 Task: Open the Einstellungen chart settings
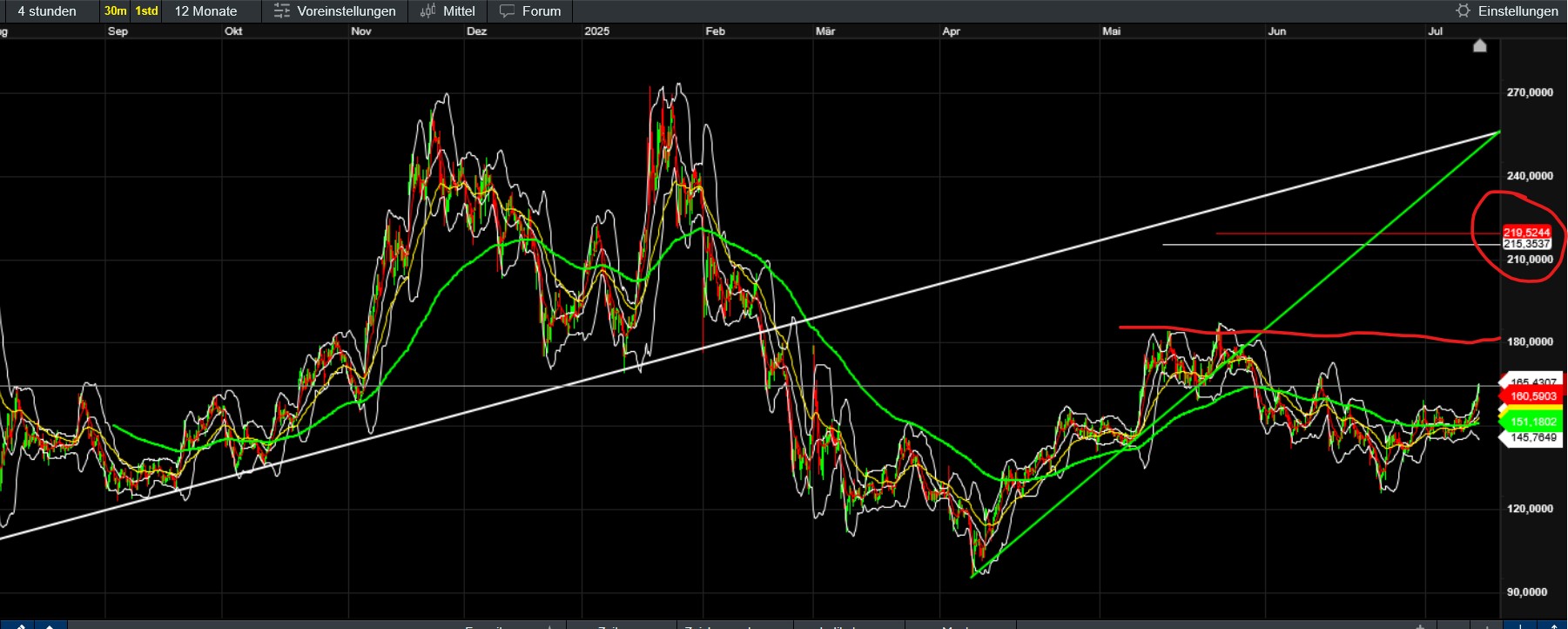pos(1508,11)
